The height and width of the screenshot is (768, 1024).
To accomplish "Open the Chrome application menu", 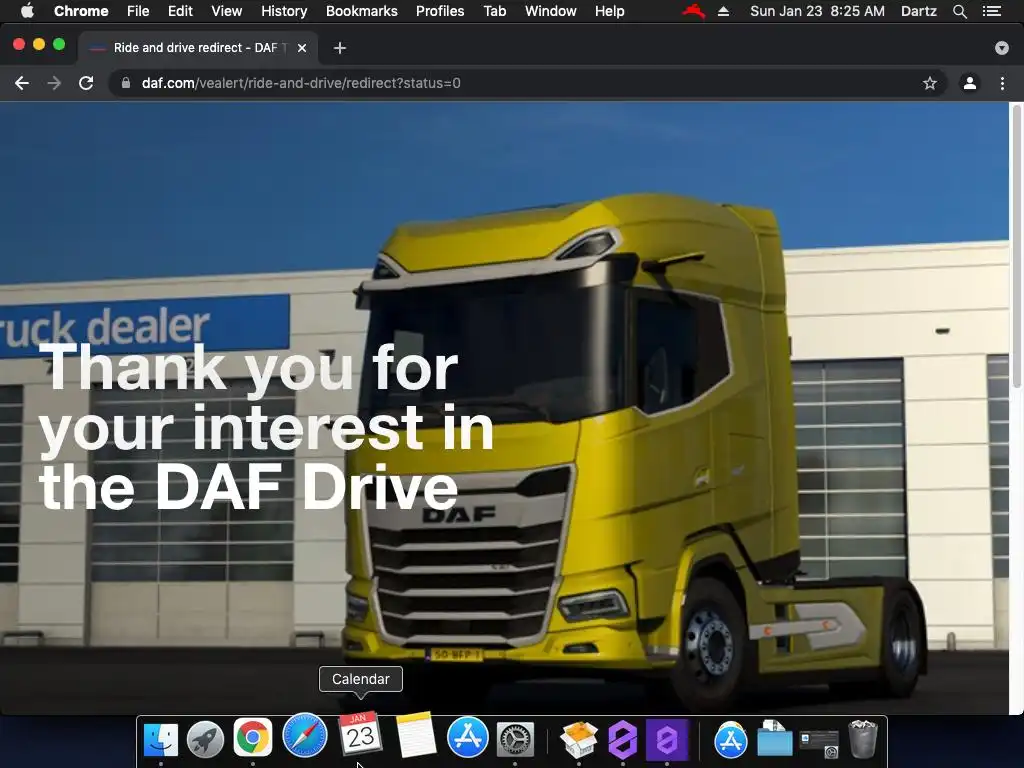I will [81, 11].
